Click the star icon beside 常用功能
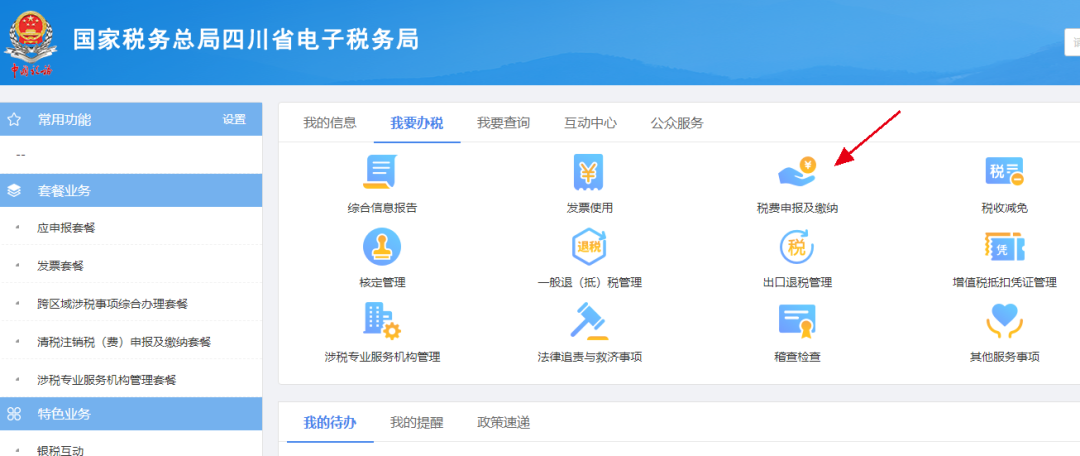 14,120
